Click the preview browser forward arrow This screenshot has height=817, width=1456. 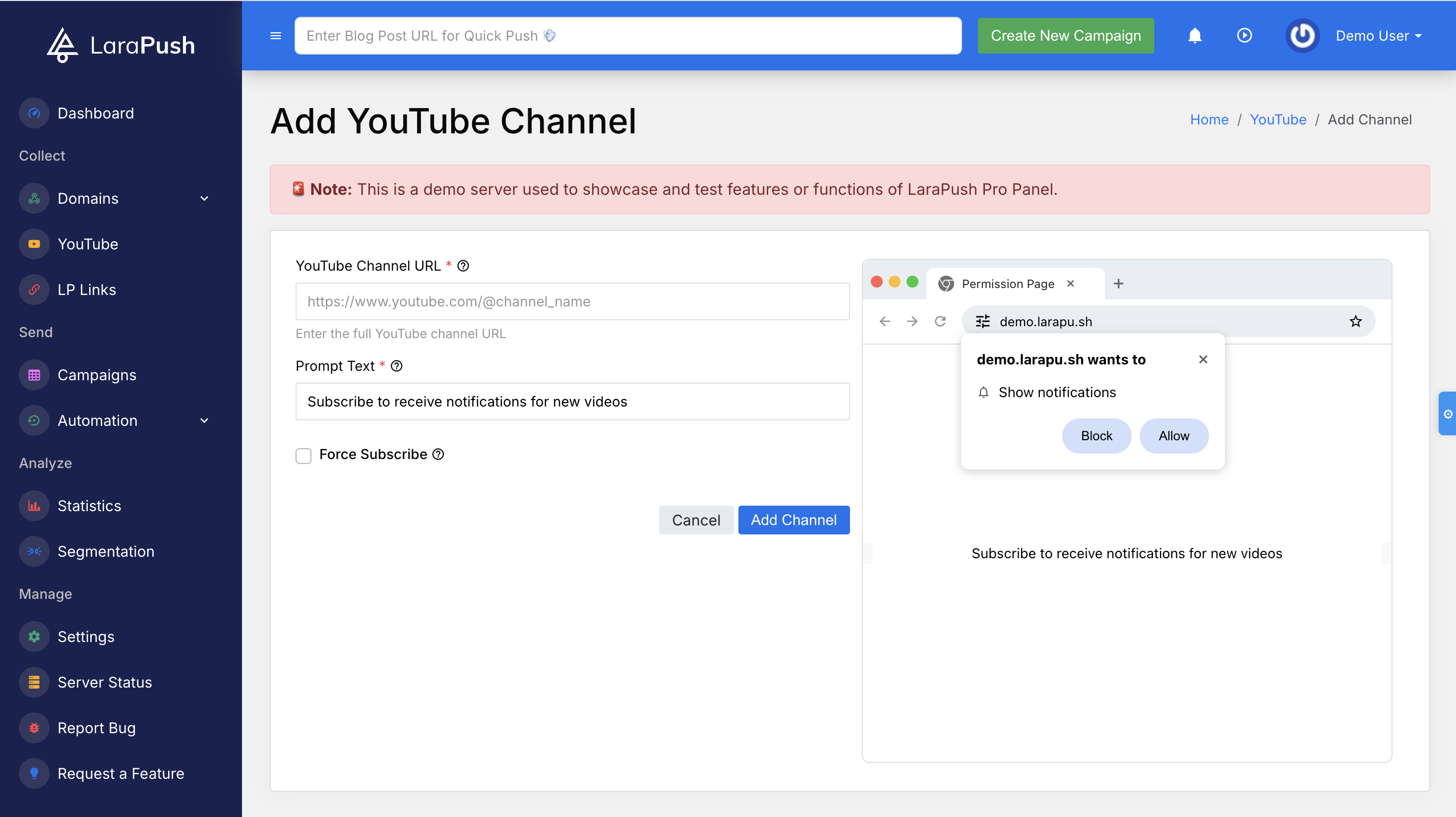tap(912, 321)
